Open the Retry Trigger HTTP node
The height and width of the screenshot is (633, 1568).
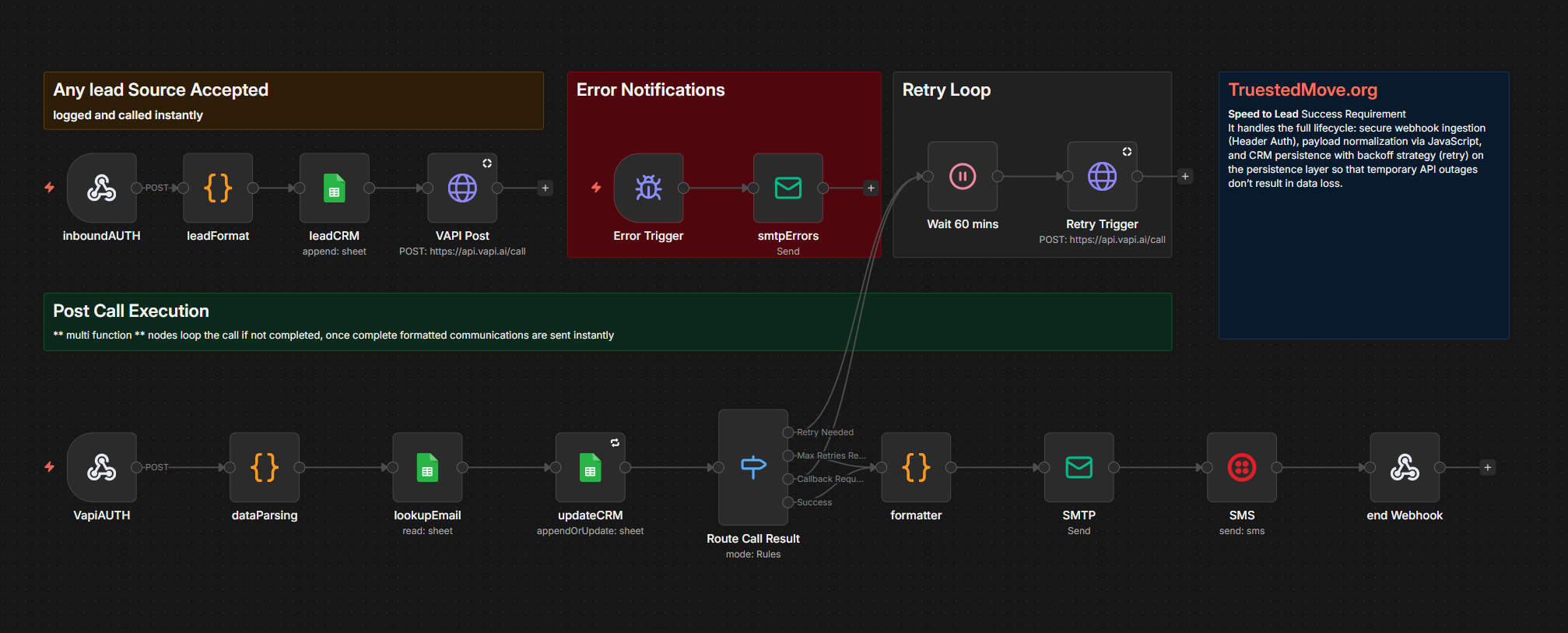click(1102, 177)
